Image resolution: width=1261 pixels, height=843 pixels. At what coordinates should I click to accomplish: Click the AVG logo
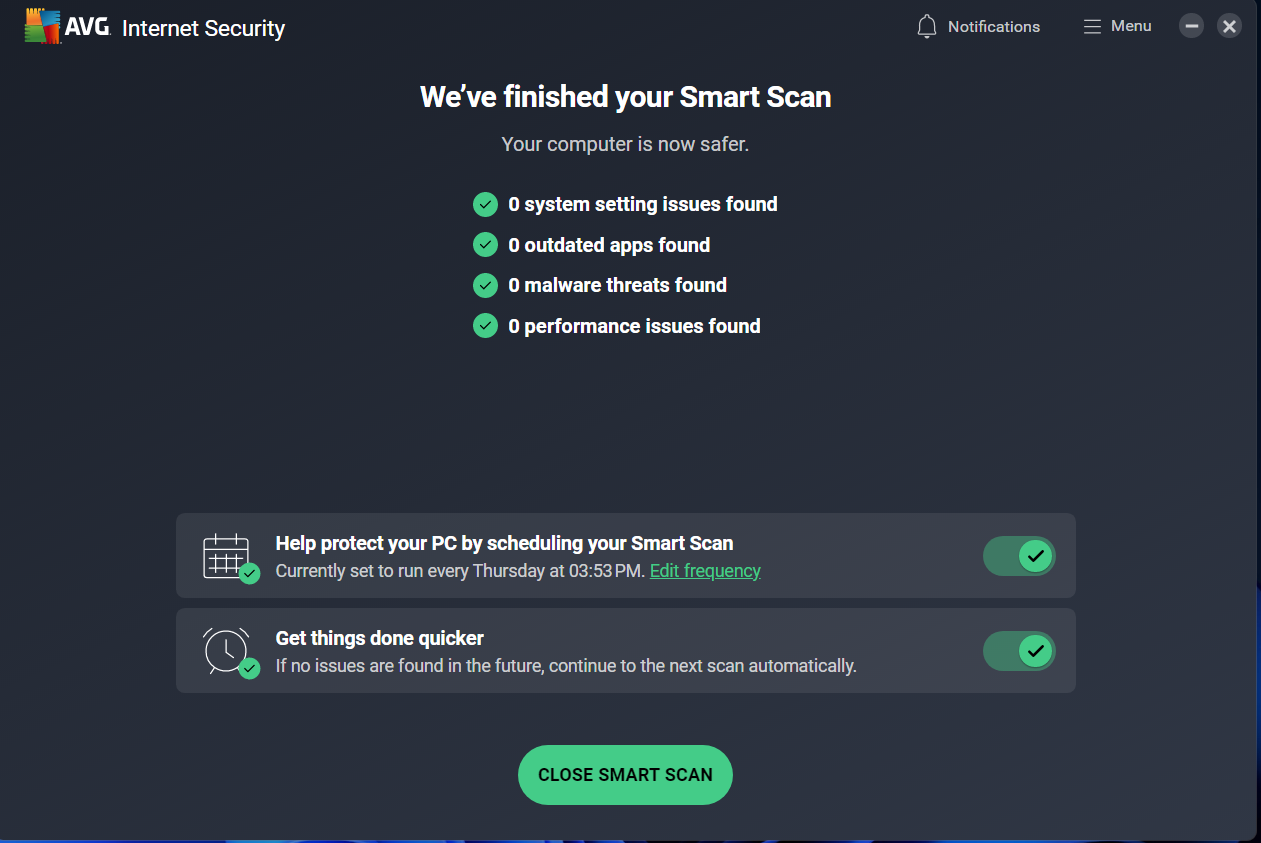(x=67, y=26)
